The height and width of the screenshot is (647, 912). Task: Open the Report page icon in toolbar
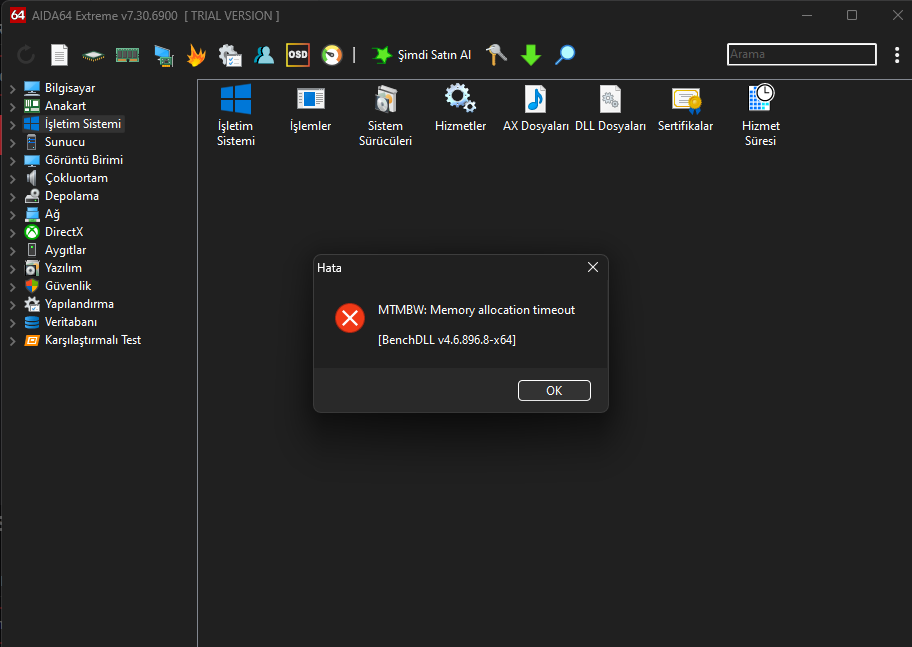(x=59, y=55)
